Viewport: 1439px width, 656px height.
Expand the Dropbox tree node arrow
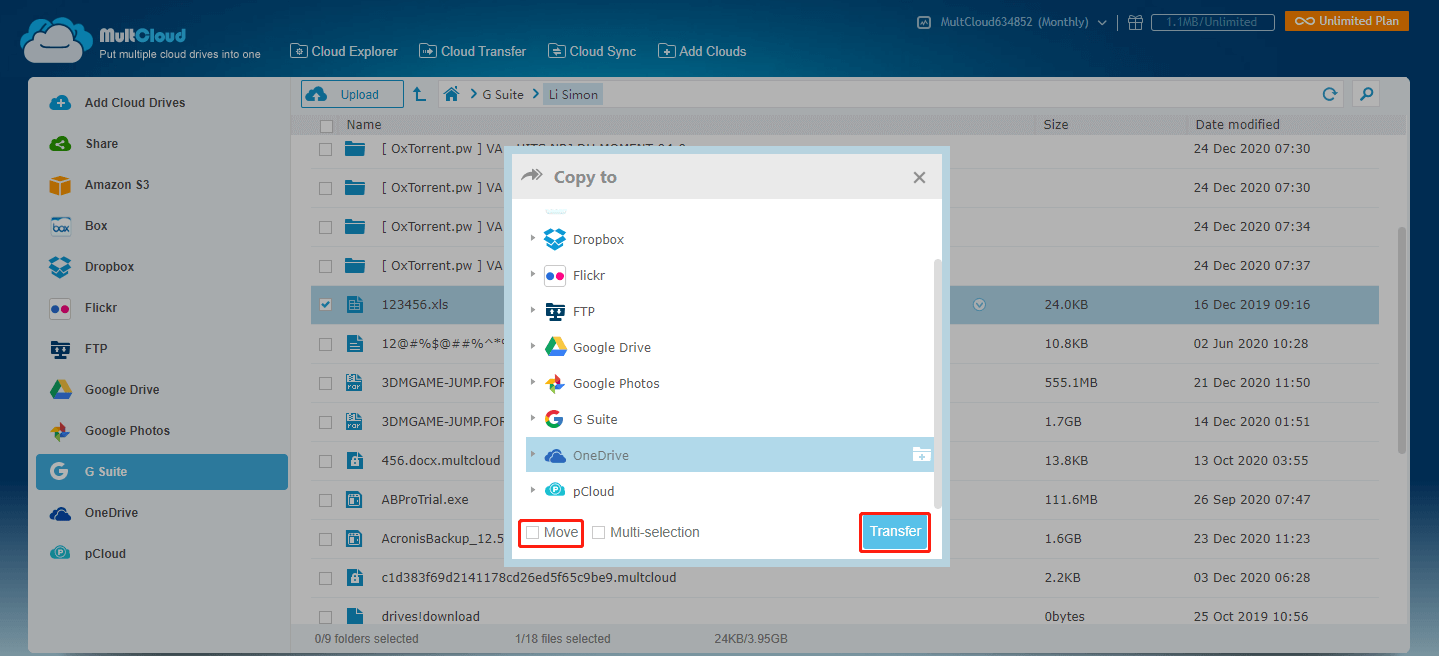coord(533,239)
